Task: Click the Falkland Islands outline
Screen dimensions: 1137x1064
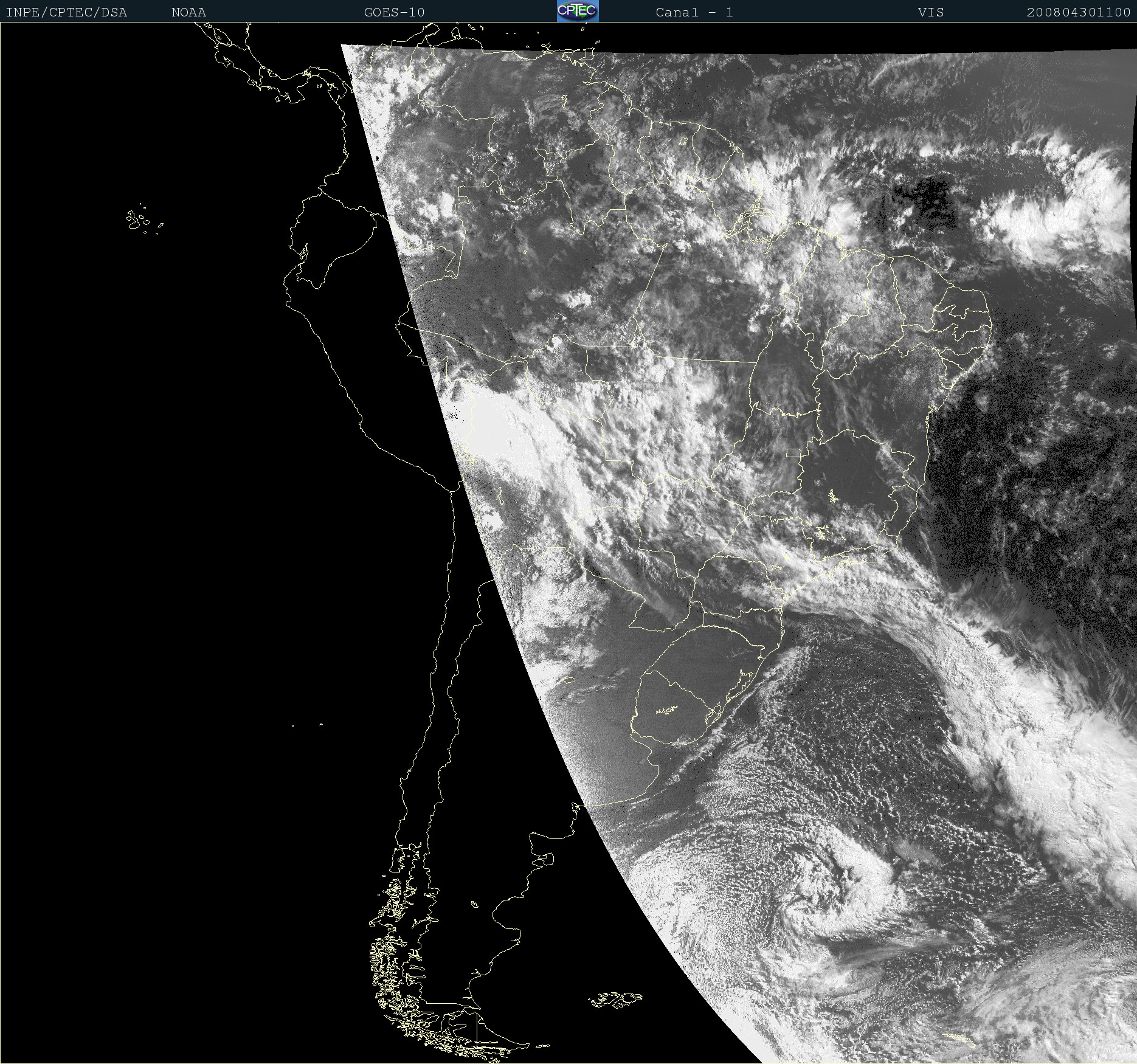Action: (x=615, y=999)
